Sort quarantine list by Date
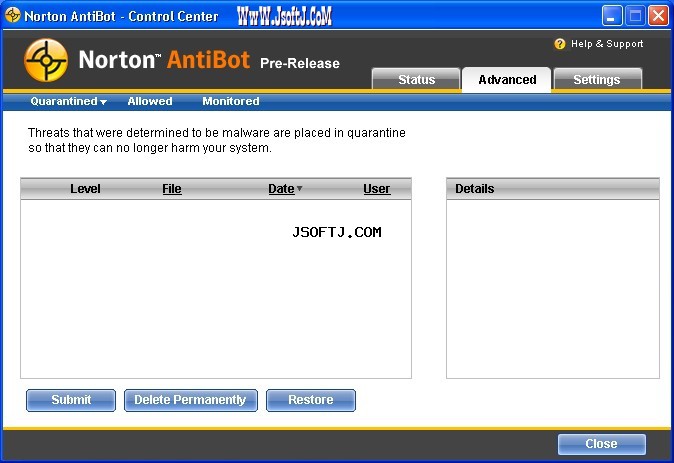Screen dimensions: 674x463 coord(281,189)
